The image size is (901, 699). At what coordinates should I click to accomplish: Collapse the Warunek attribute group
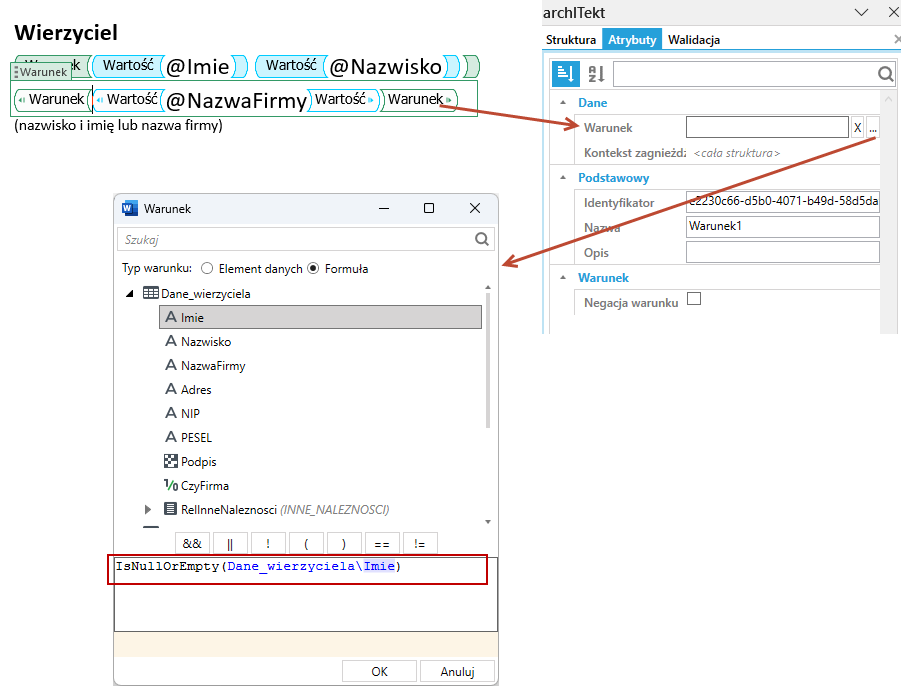tap(563, 278)
